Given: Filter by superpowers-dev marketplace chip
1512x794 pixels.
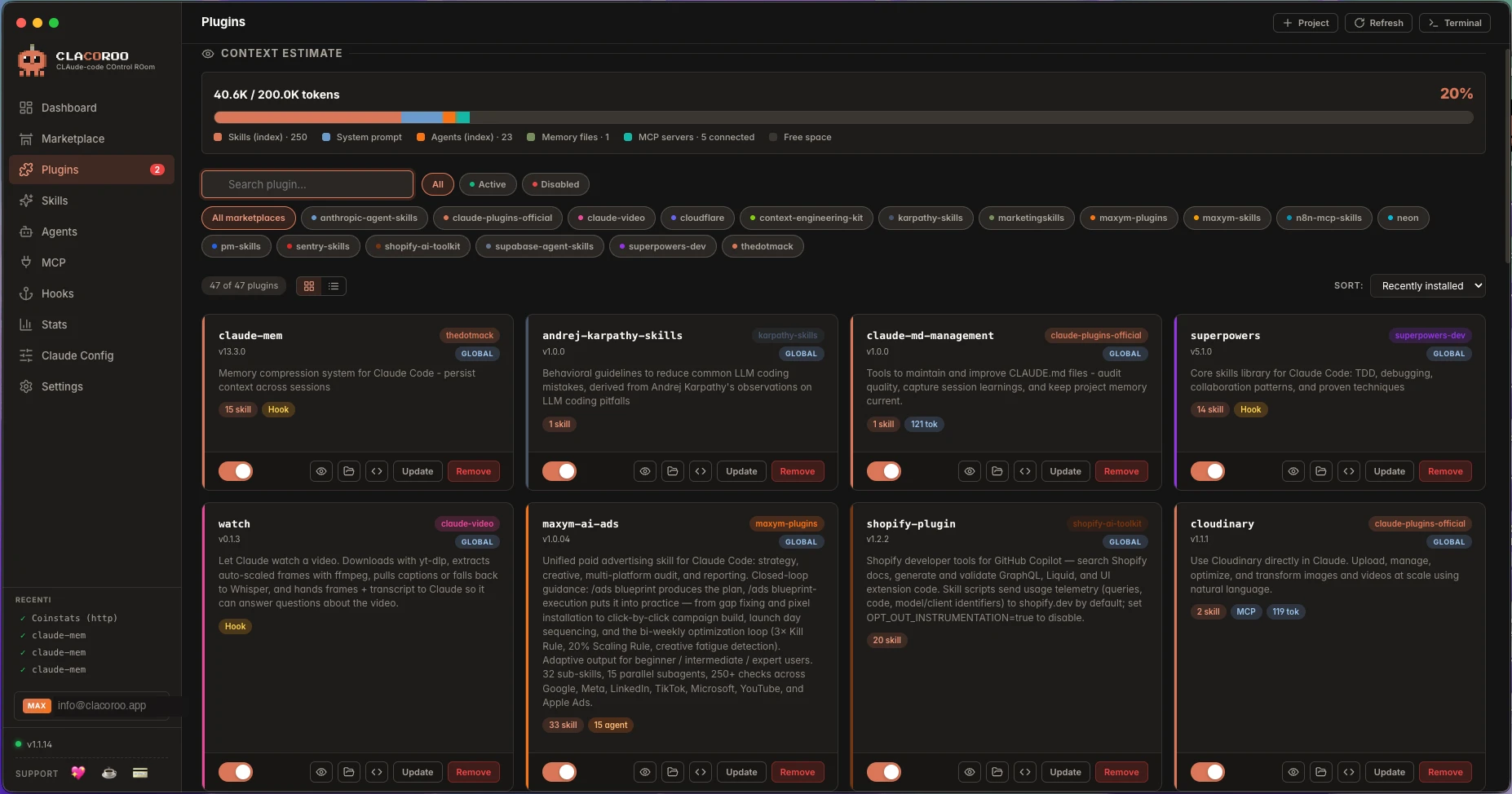Looking at the screenshot, I should 663,246.
